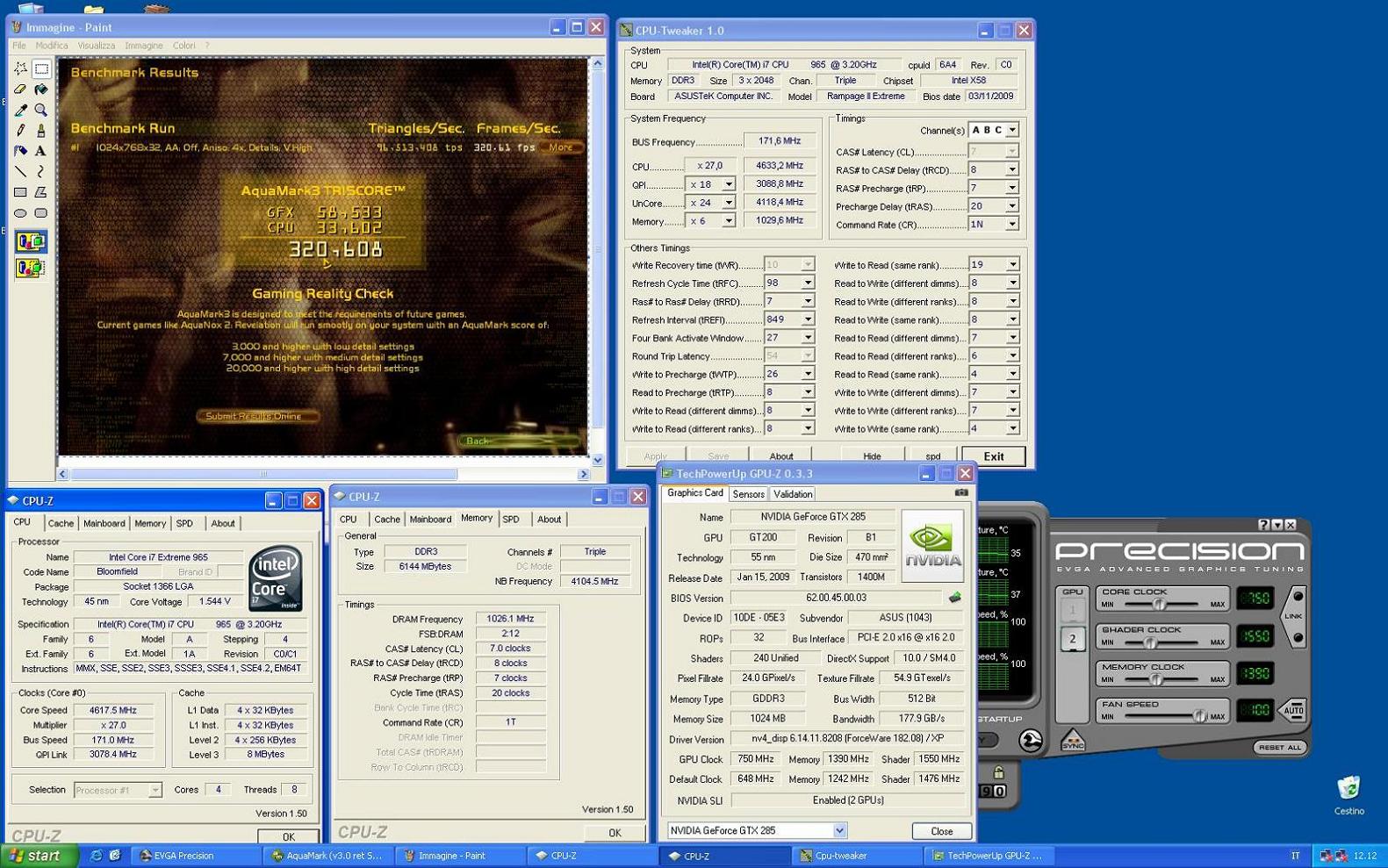
Task: Click the GPU-Z screenshot camera icon
Action: click(x=961, y=493)
